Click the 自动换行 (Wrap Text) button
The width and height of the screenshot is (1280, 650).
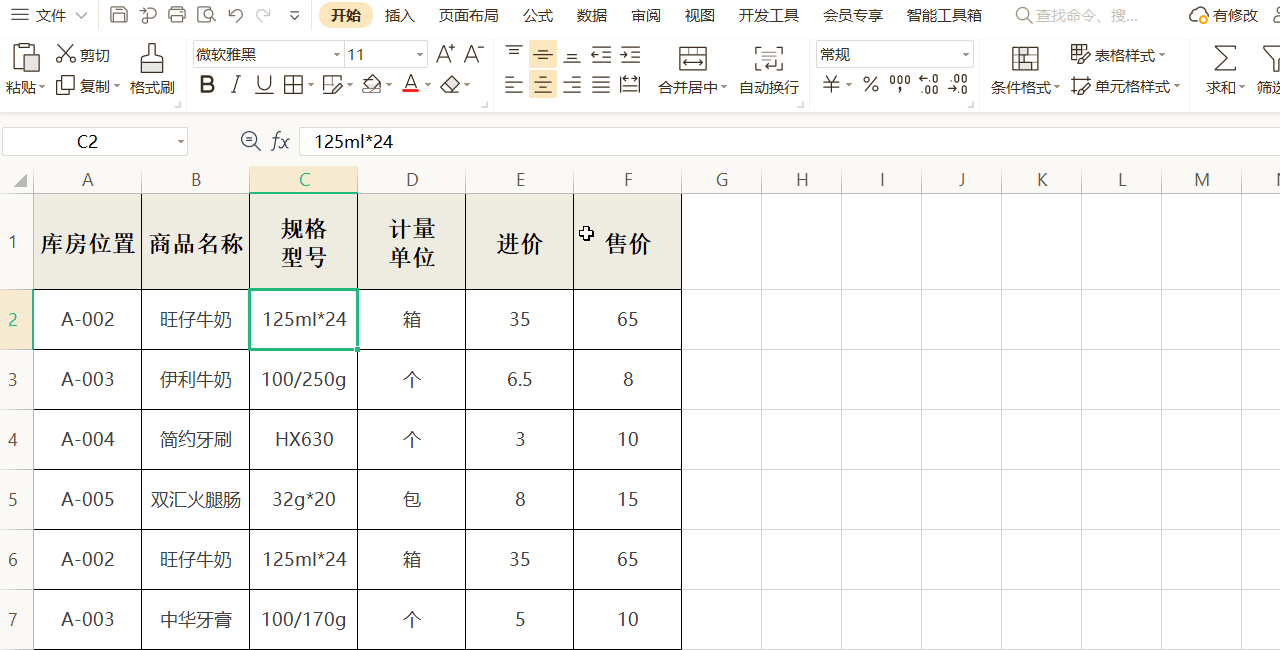(769, 70)
